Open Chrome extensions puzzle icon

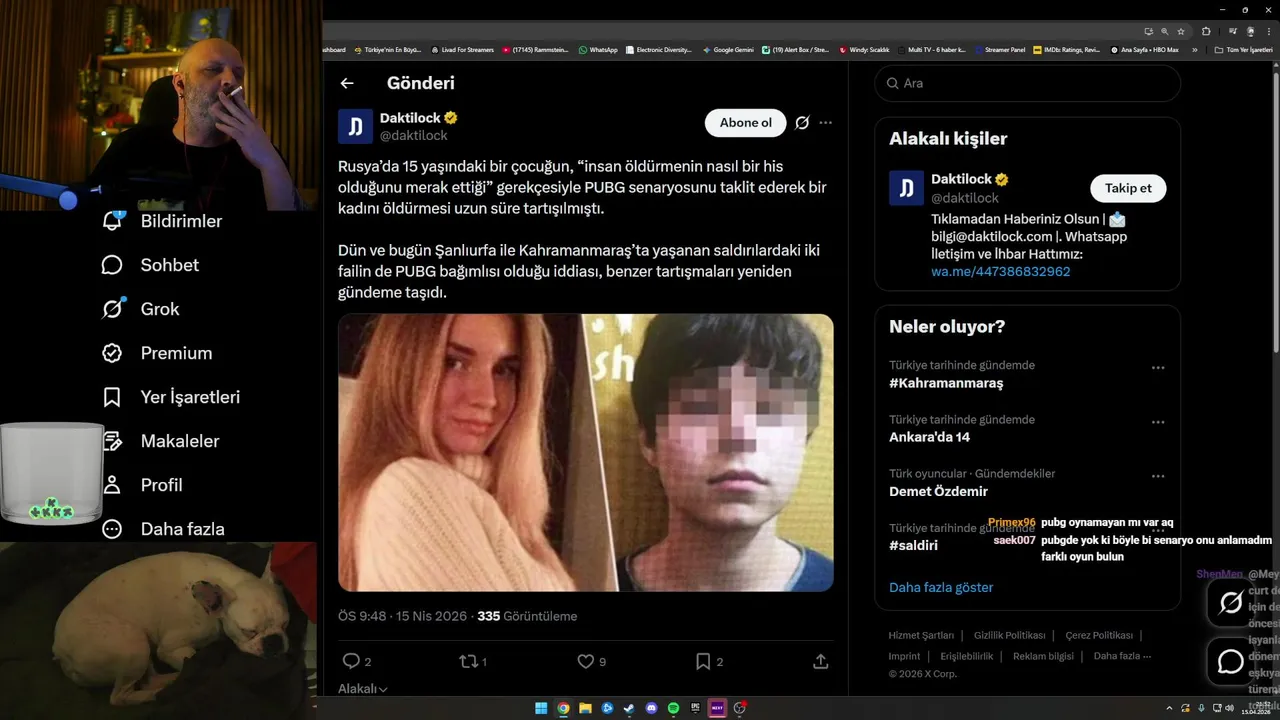pos(1206,31)
